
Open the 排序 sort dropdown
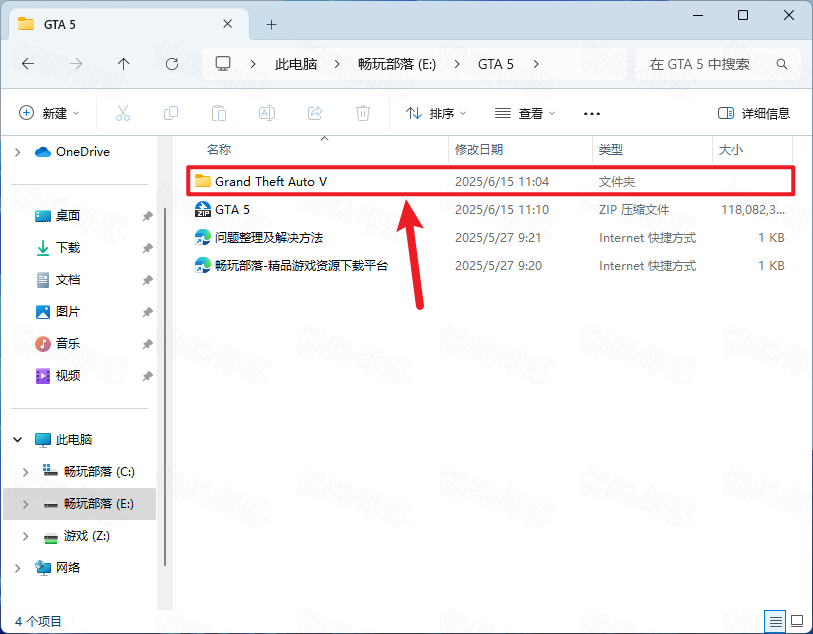tap(436, 113)
